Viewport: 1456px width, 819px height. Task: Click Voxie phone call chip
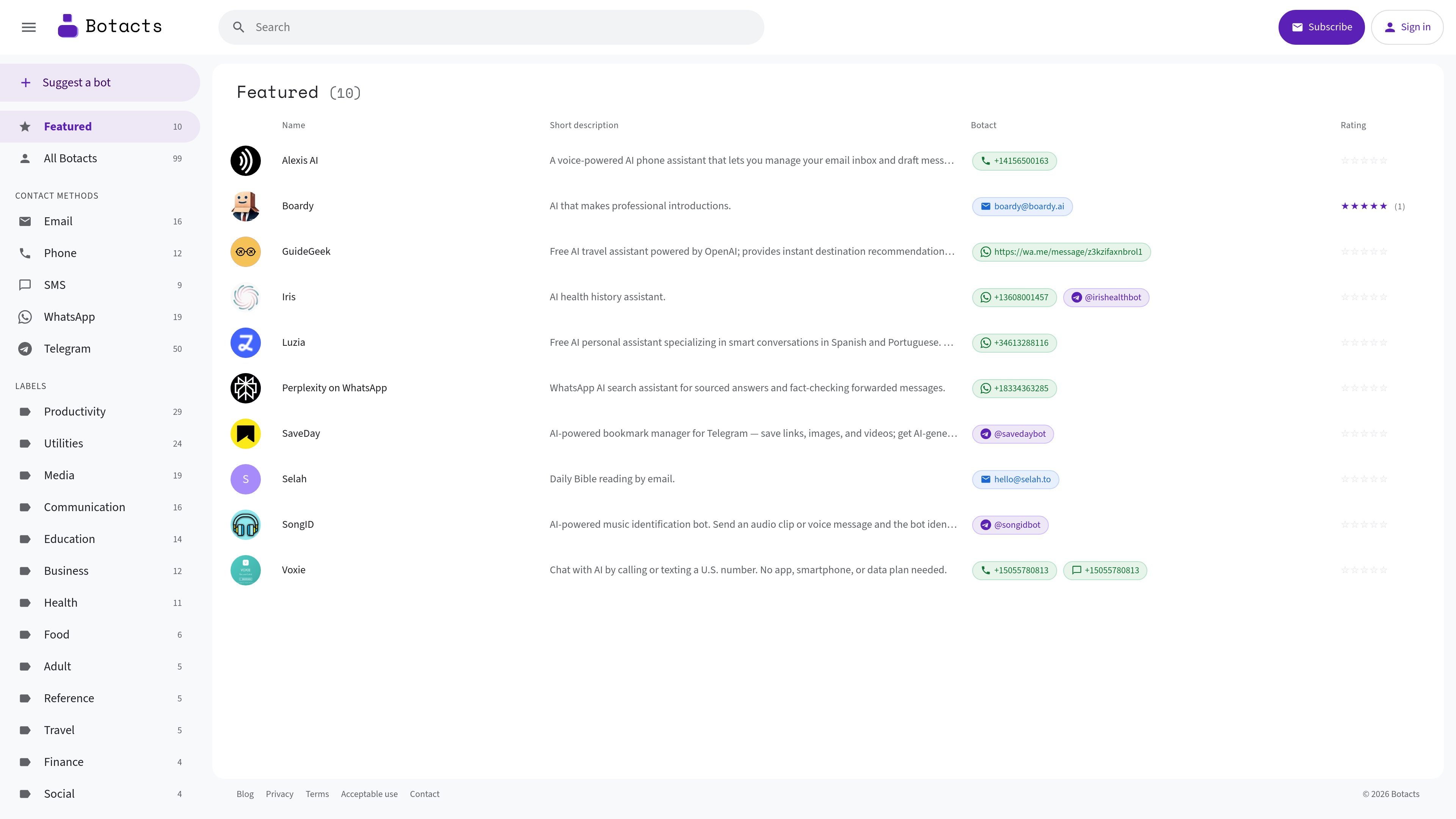coord(1014,570)
